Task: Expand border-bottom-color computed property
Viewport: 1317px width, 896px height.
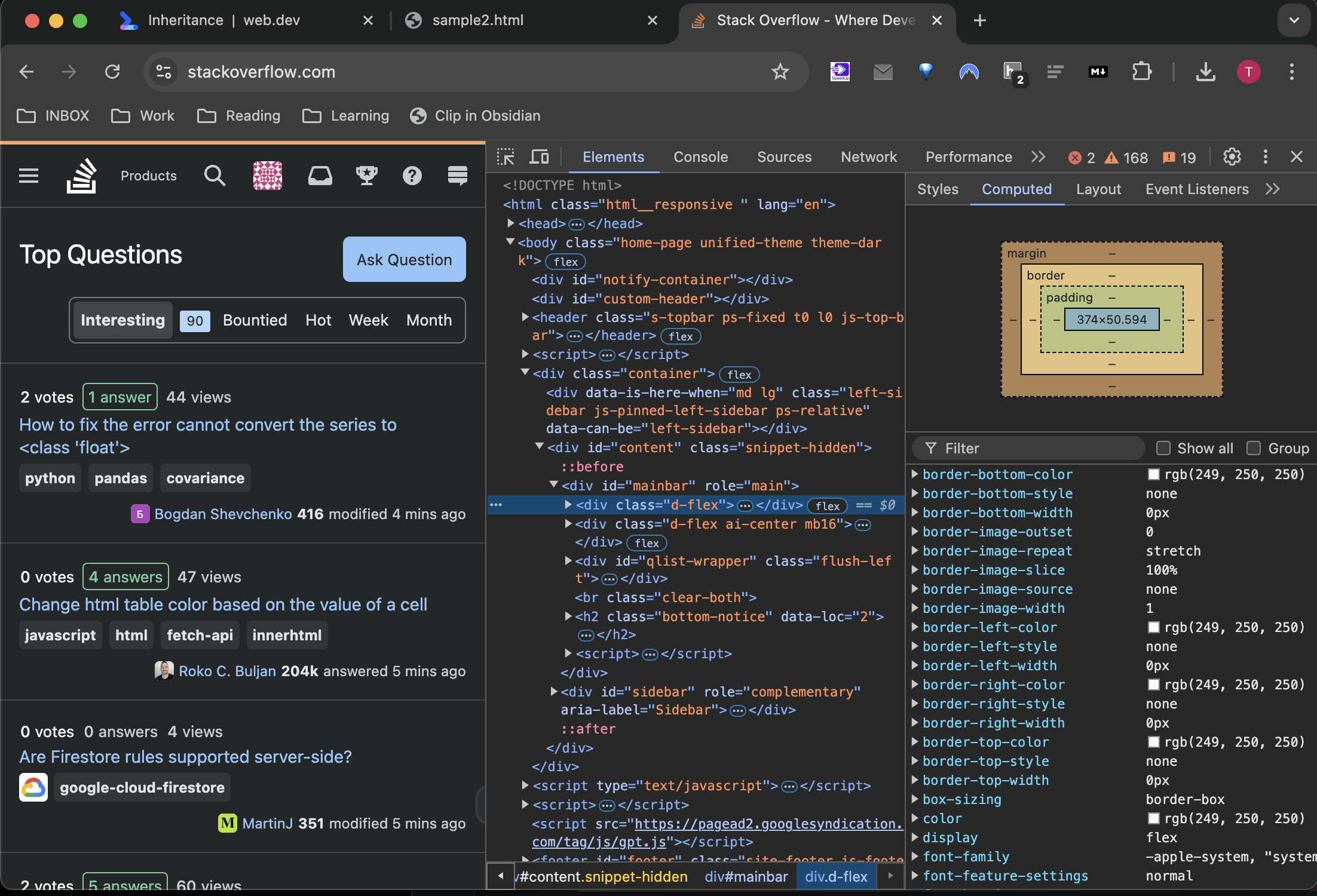Action: [914, 474]
